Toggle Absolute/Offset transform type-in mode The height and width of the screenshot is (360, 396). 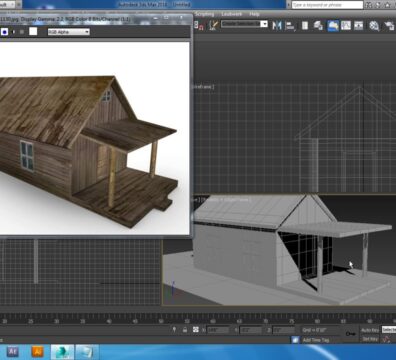196,330
